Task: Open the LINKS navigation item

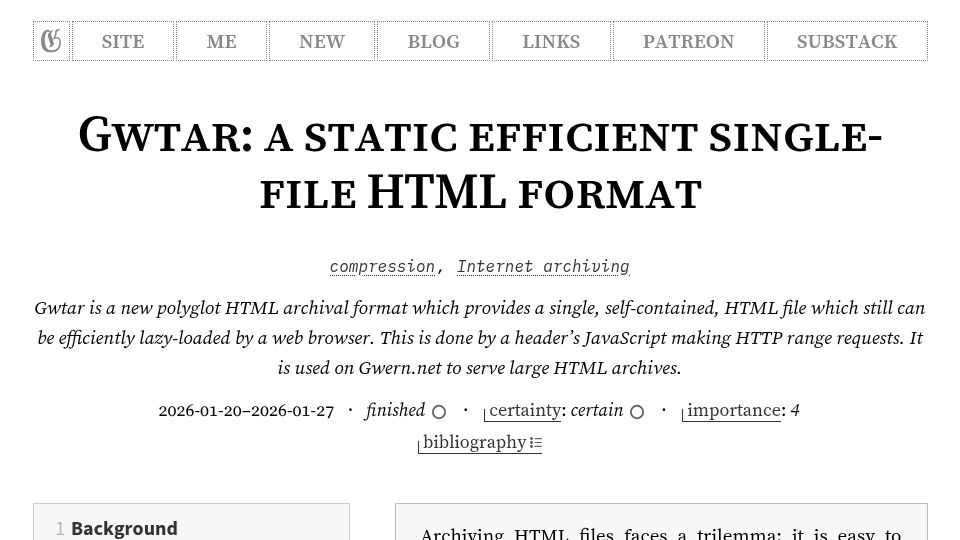Action: click(551, 41)
